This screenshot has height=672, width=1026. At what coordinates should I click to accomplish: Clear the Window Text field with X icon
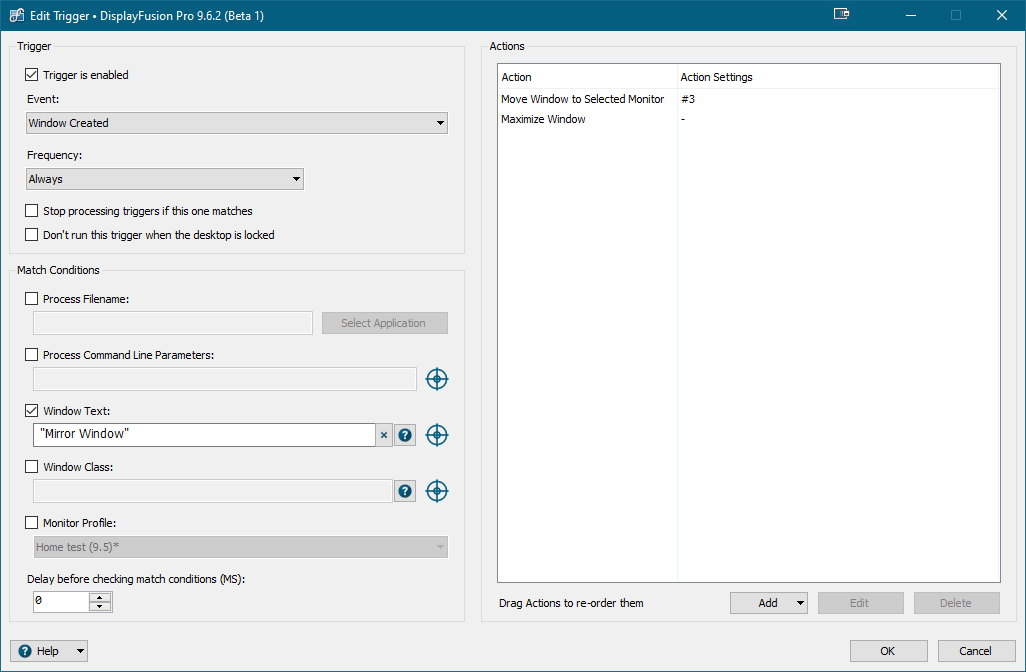pos(384,435)
